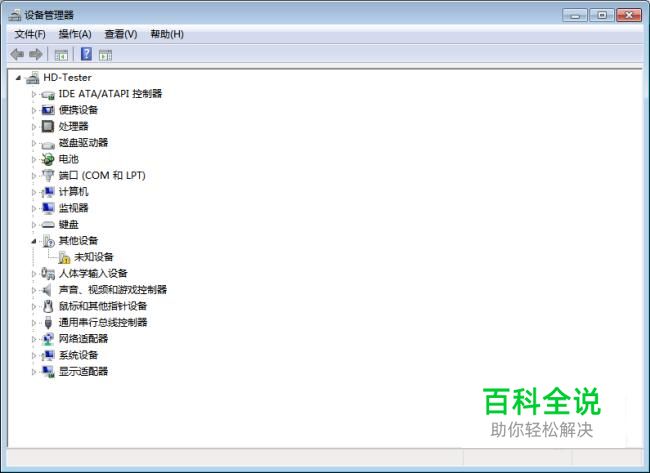650x473 pixels.
Task: Click the 处理器 processor icon
Action: (x=48, y=126)
